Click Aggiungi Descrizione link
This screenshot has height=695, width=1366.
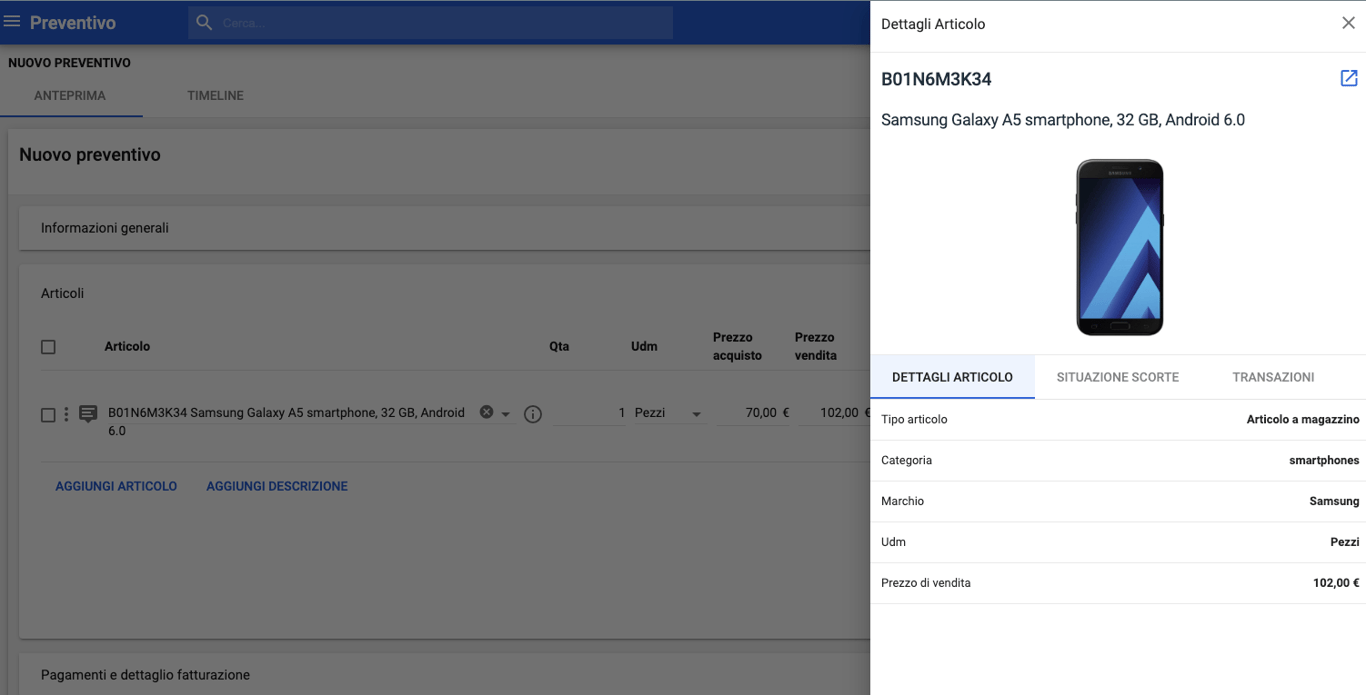coord(277,486)
